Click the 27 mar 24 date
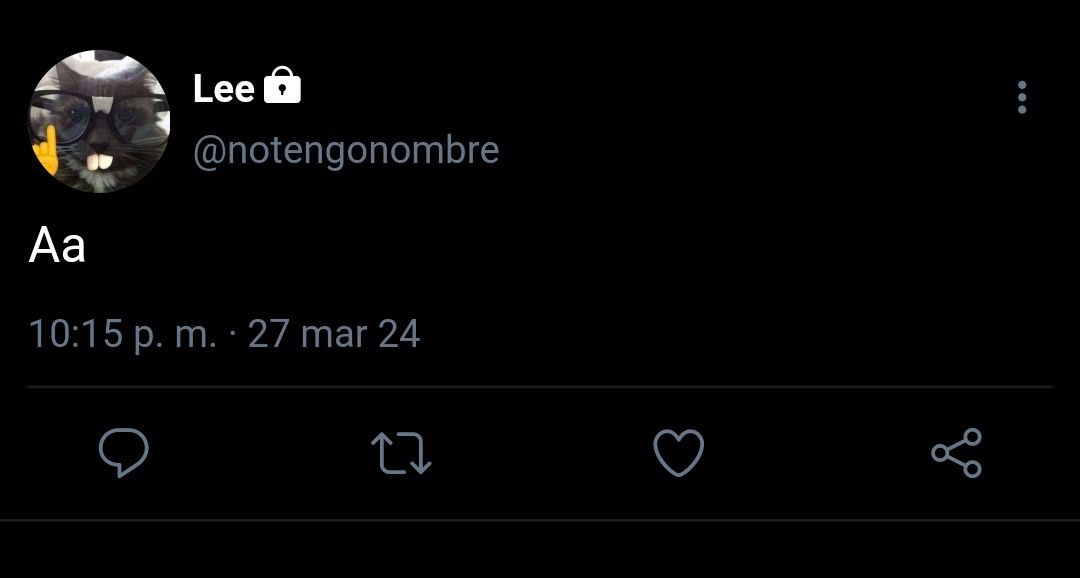 334,334
